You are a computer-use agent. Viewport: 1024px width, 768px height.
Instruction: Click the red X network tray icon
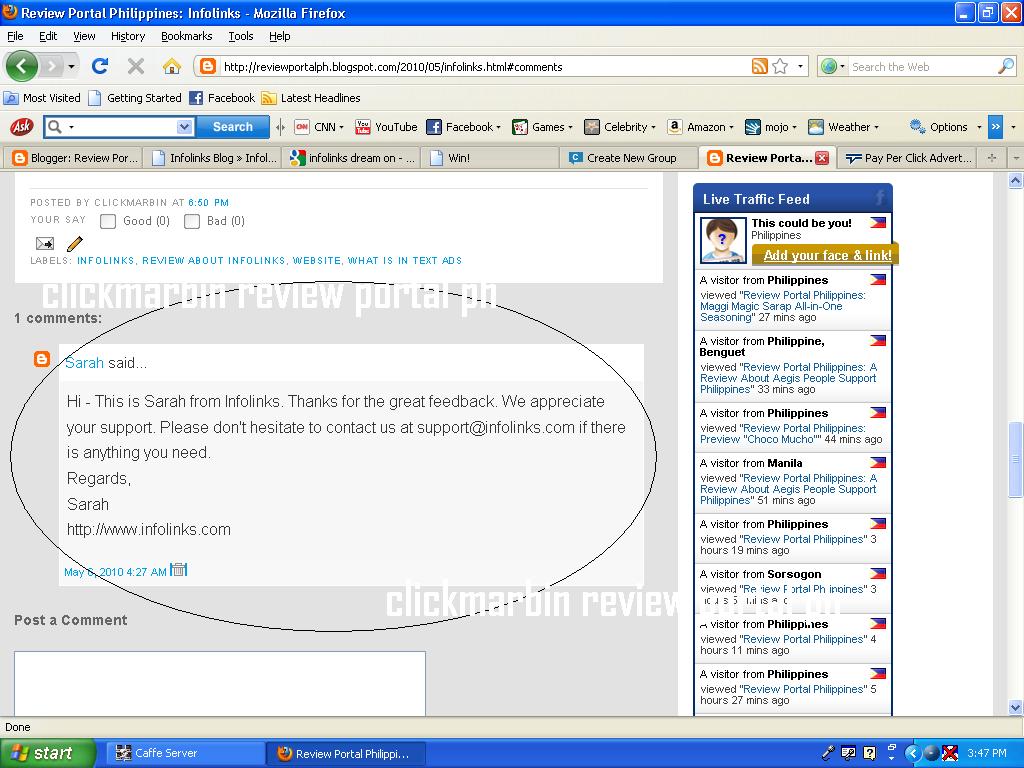point(950,753)
